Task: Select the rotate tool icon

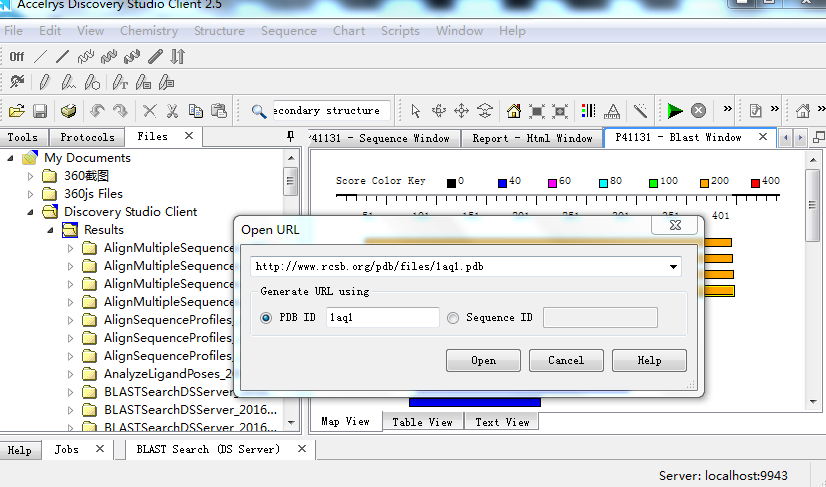Action: click(x=438, y=111)
